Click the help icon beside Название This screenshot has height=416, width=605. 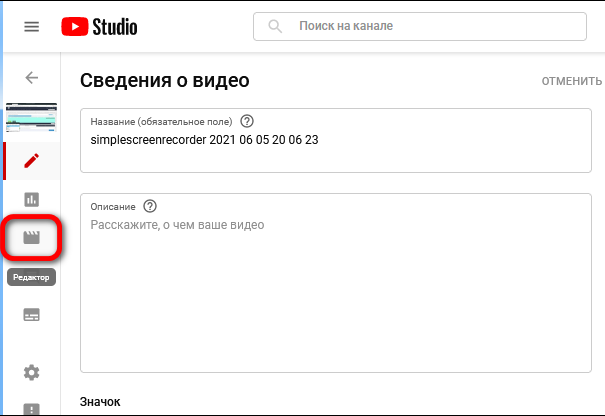tap(247, 121)
